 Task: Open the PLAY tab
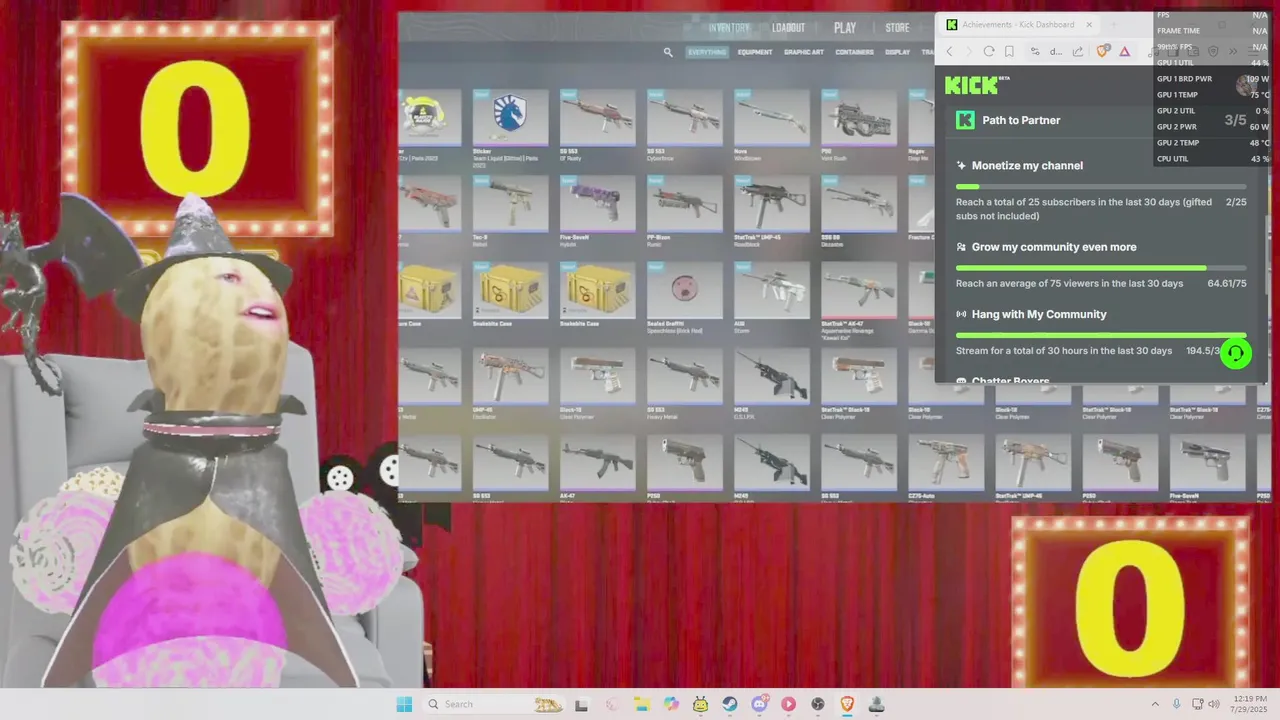[845, 28]
